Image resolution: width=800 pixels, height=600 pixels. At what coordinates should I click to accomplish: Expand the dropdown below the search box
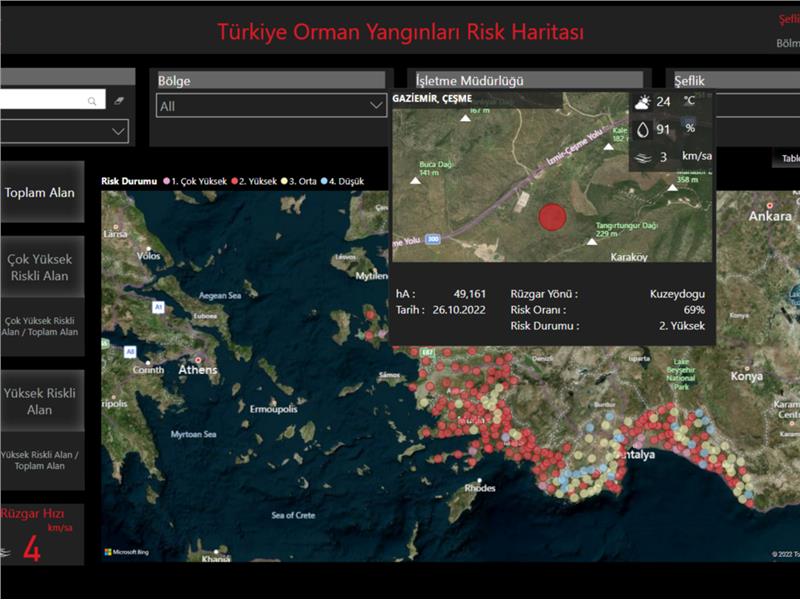click(x=64, y=131)
